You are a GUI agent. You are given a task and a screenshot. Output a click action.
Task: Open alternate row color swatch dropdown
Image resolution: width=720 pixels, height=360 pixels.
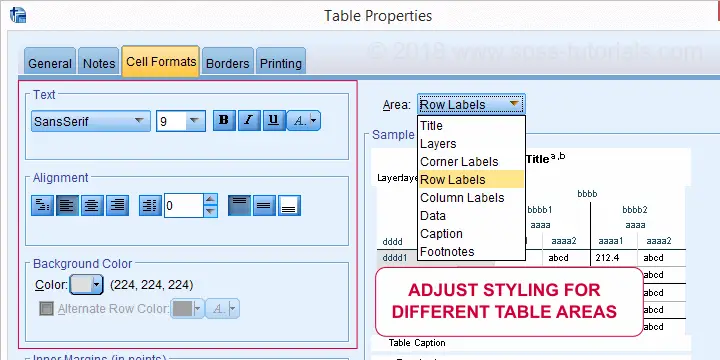187,309
